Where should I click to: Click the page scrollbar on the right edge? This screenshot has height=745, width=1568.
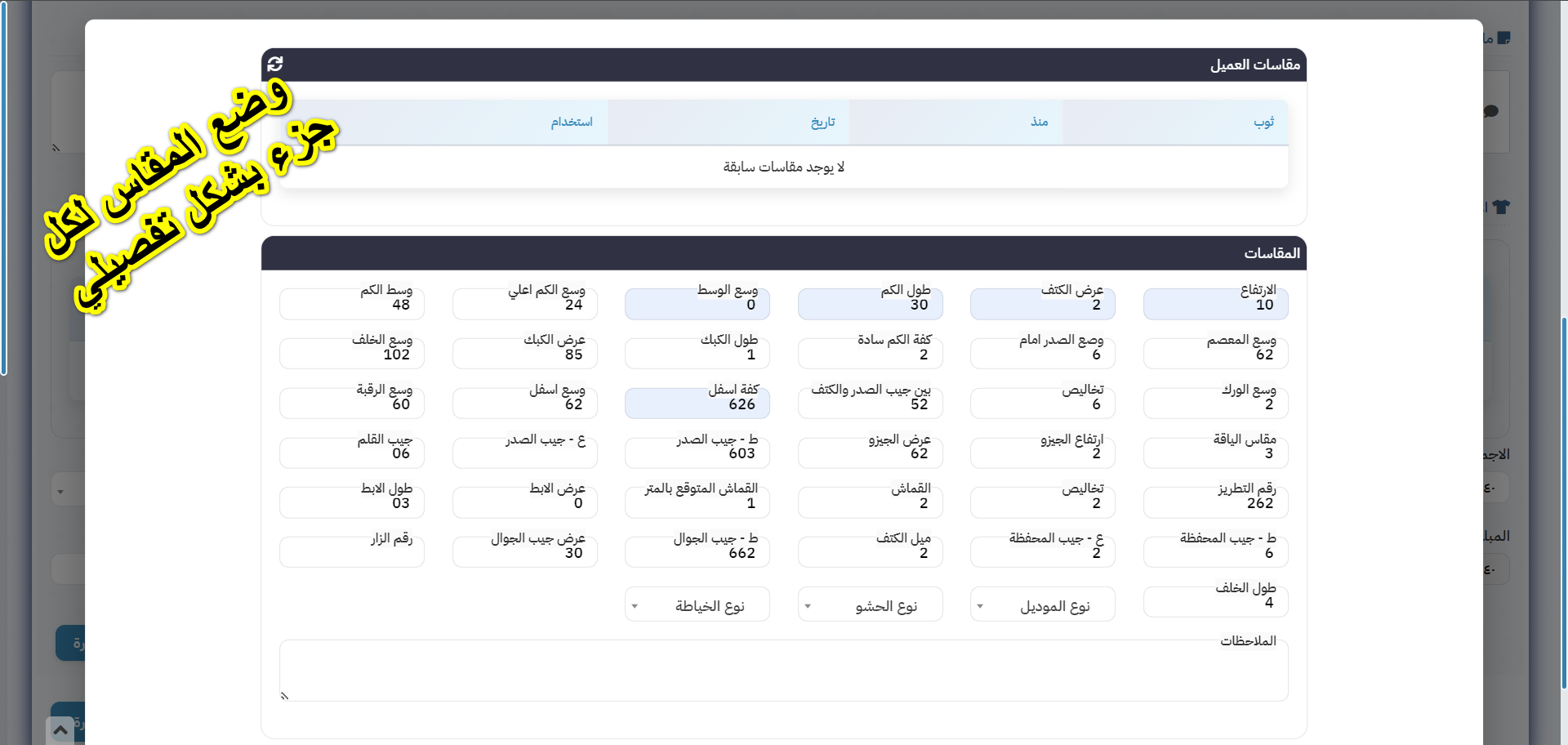pos(1564,502)
